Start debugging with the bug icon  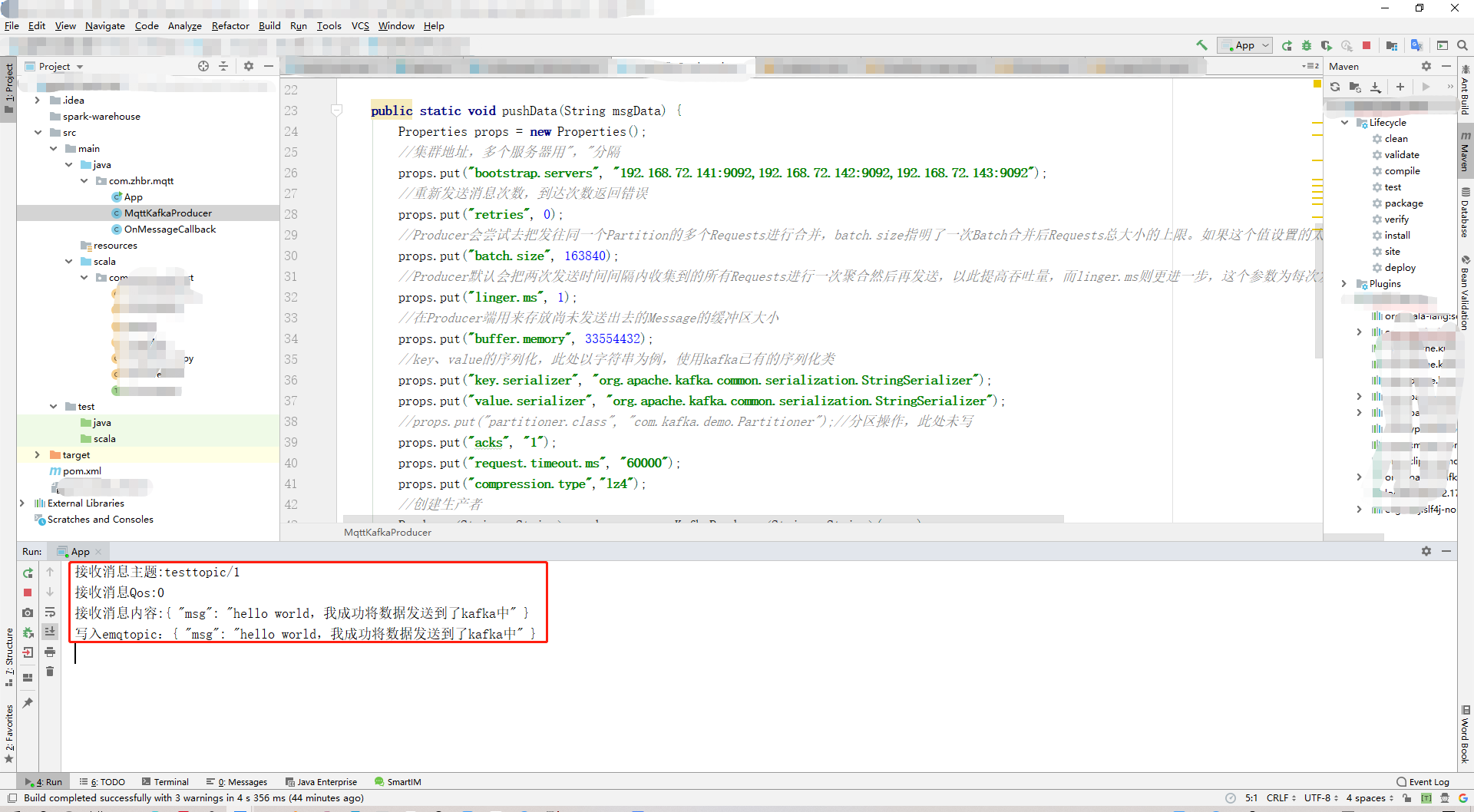[x=1306, y=45]
